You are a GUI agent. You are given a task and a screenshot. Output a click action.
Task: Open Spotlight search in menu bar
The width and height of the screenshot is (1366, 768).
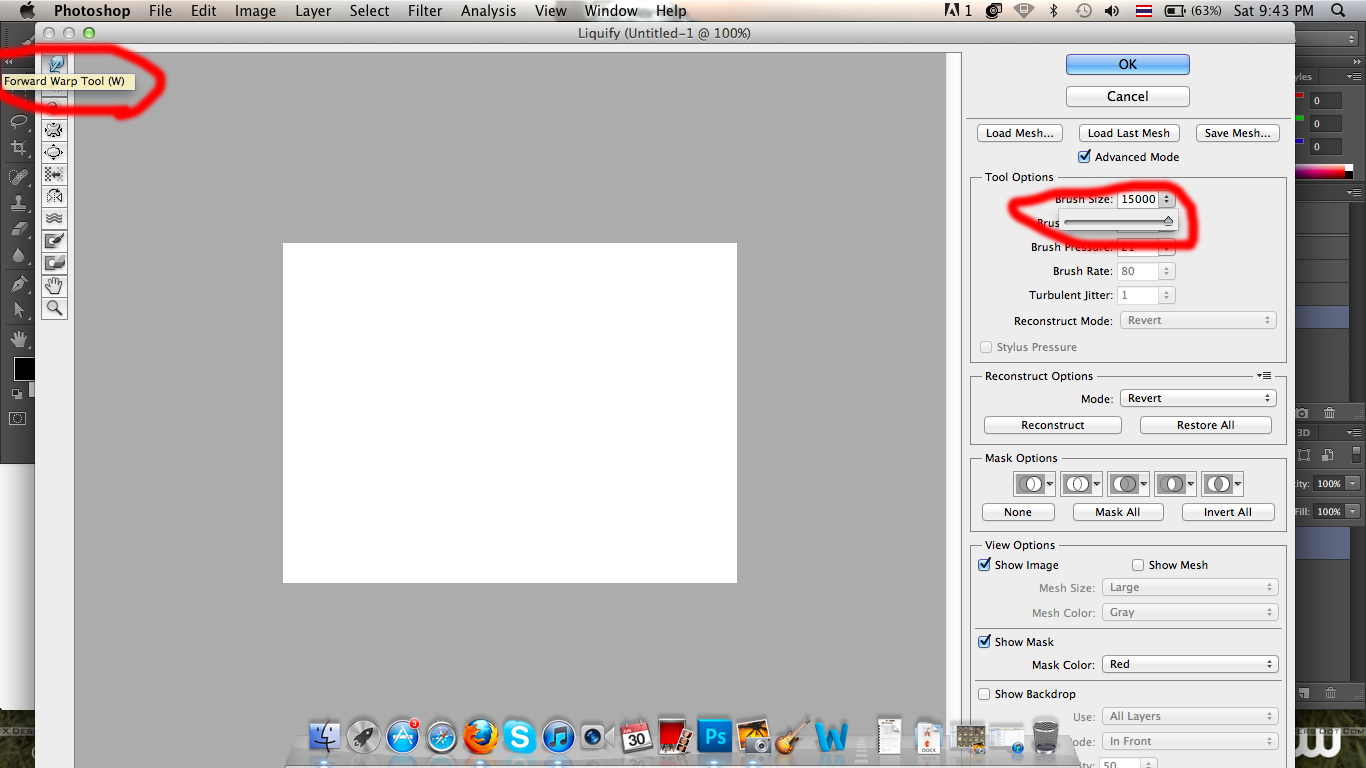click(1338, 11)
